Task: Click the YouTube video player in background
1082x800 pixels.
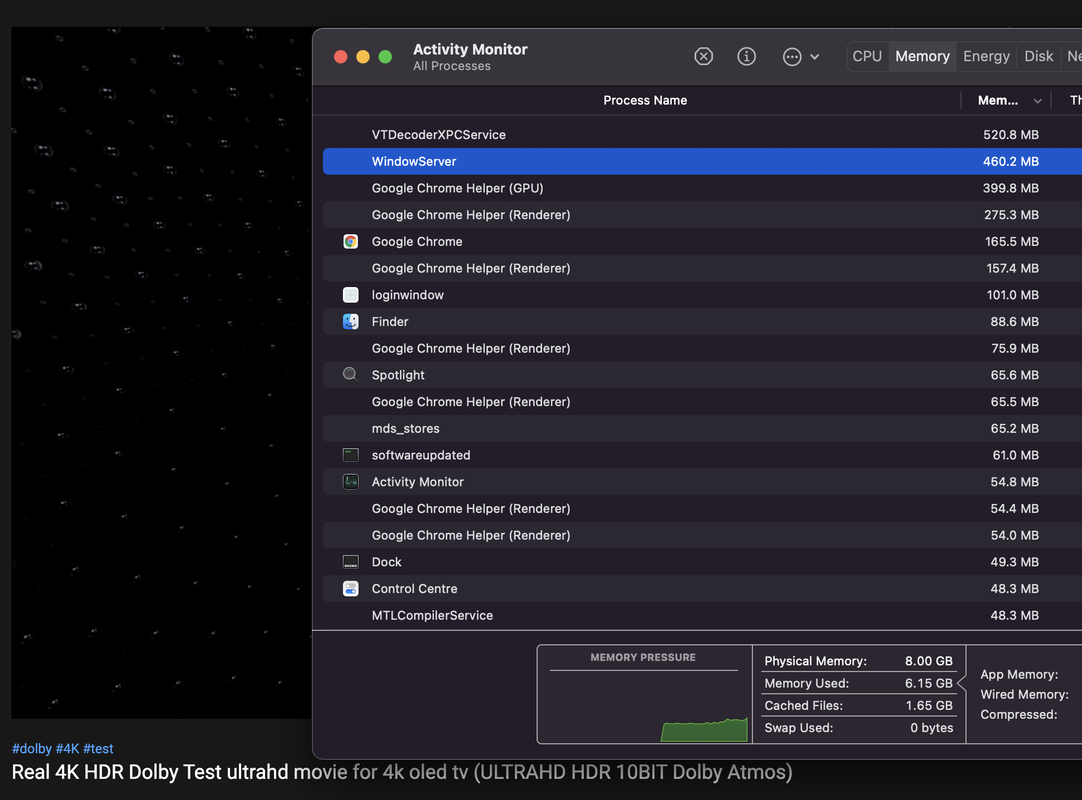Action: click(x=161, y=373)
